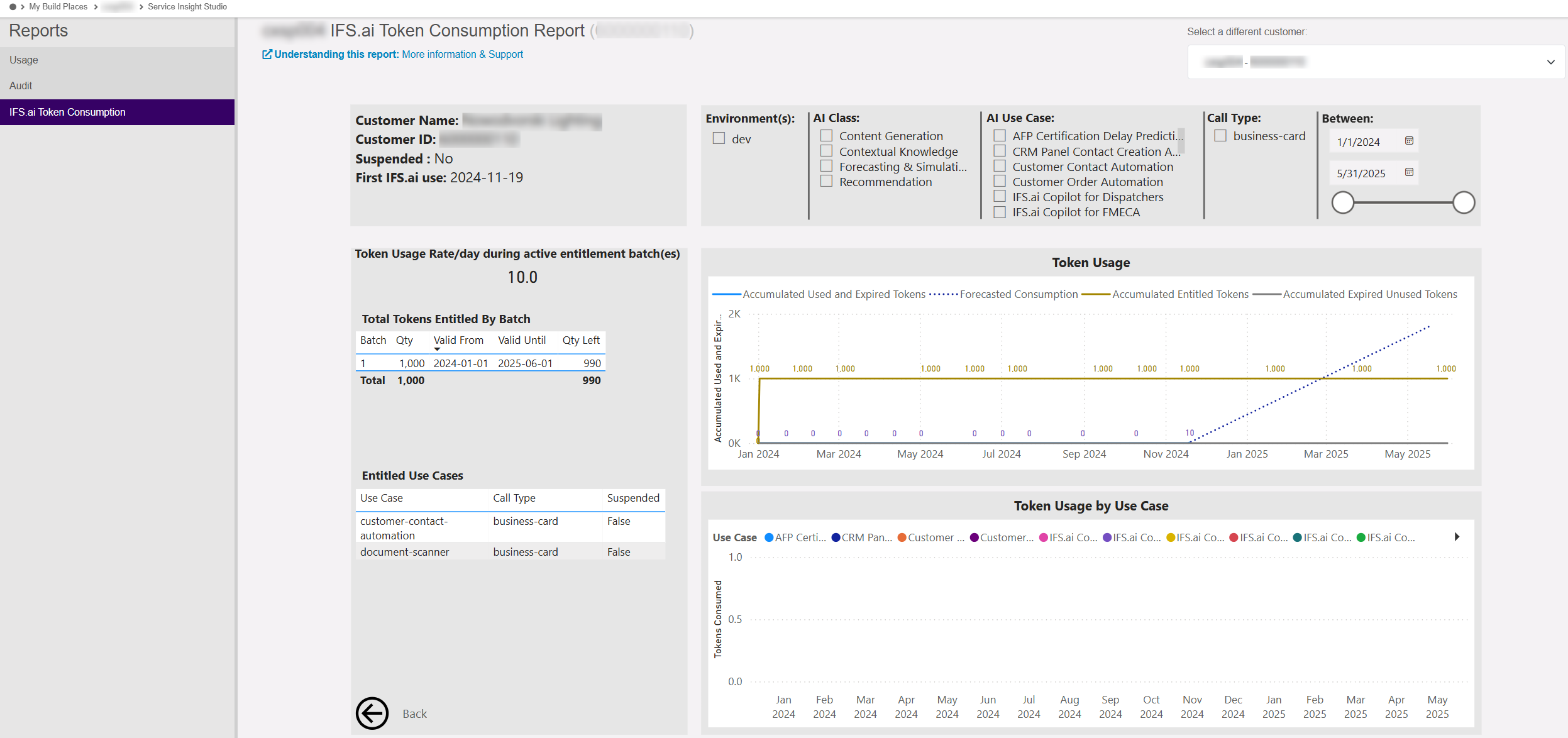Image resolution: width=1568 pixels, height=738 pixels.
Task: Check IFS.ai Copilot for FMECA
Action: click(1000, 212)
